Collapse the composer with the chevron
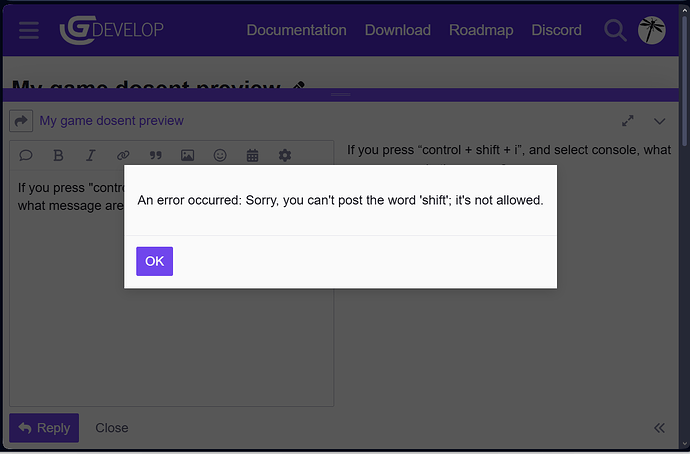Viewport: 690px width, 454px height. (659, 121)
